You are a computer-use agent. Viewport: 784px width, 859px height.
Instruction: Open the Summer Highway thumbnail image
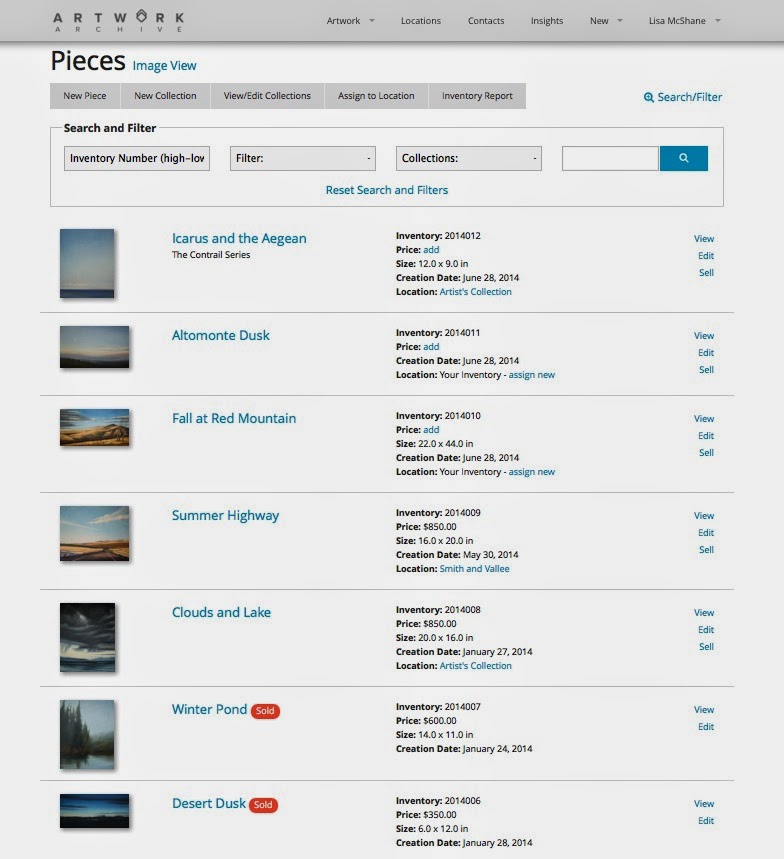[95, 533]
